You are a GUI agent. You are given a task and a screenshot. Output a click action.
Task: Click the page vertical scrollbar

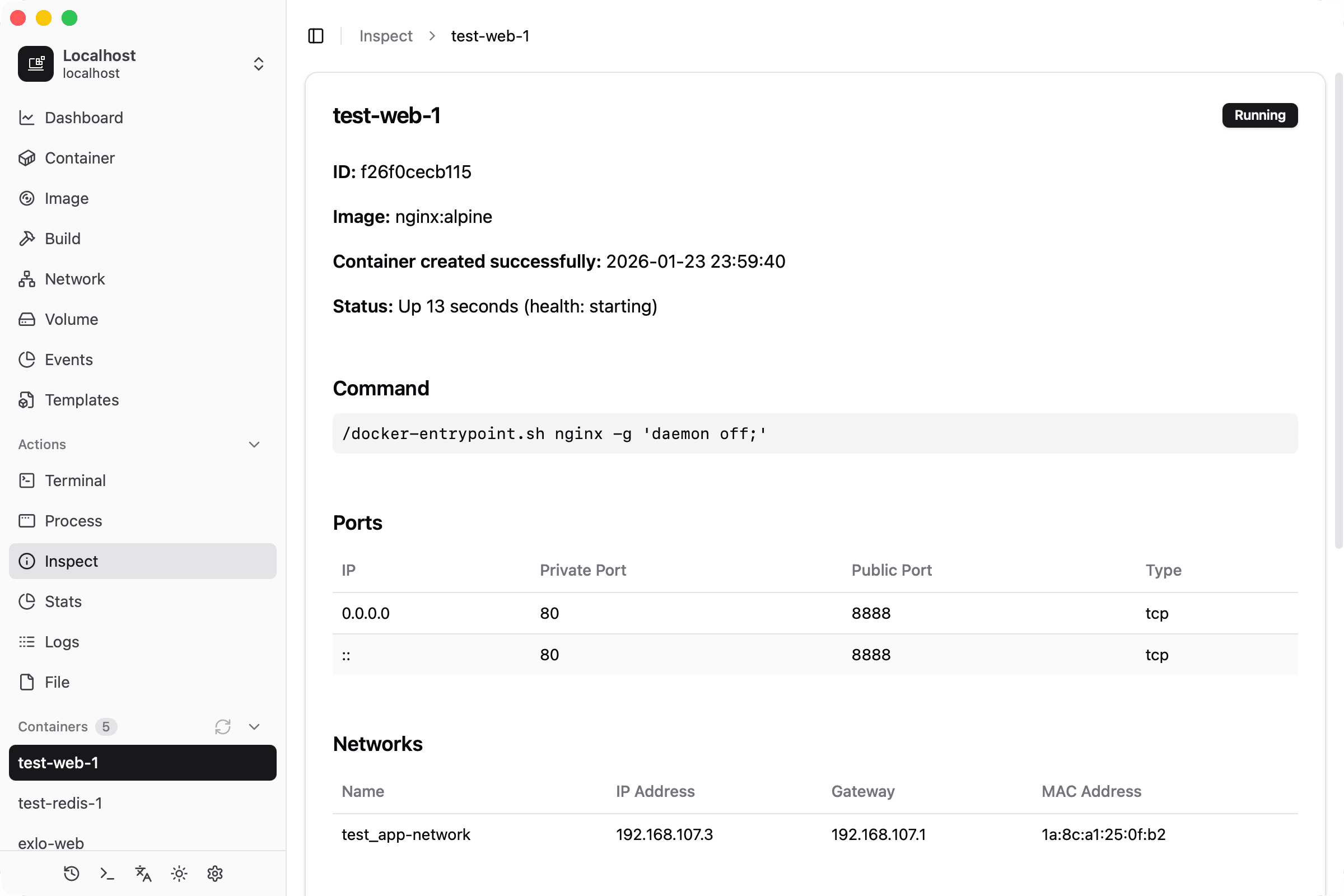click(1338, 309)
